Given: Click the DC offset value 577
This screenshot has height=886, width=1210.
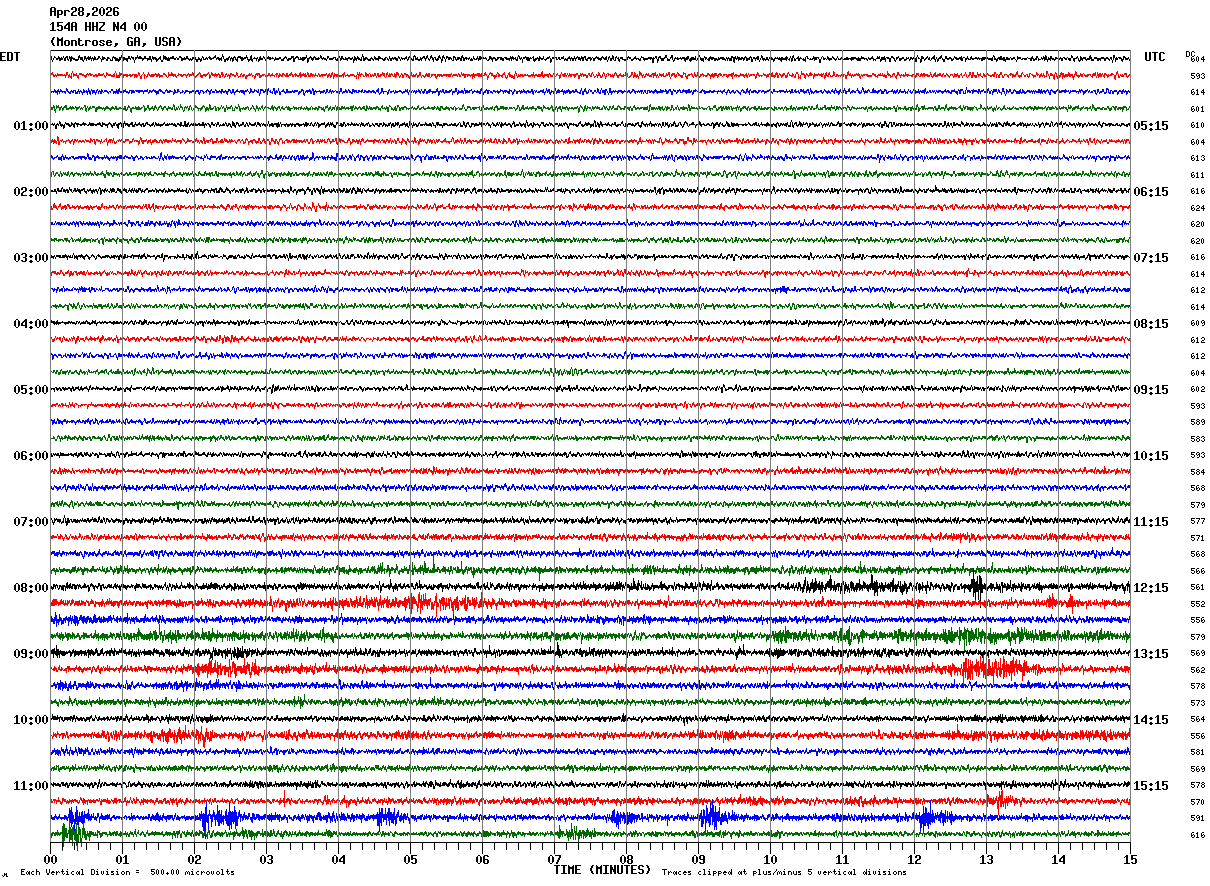Looking at the screenshot, I should pyautogui.click(x=1197, y=522).
